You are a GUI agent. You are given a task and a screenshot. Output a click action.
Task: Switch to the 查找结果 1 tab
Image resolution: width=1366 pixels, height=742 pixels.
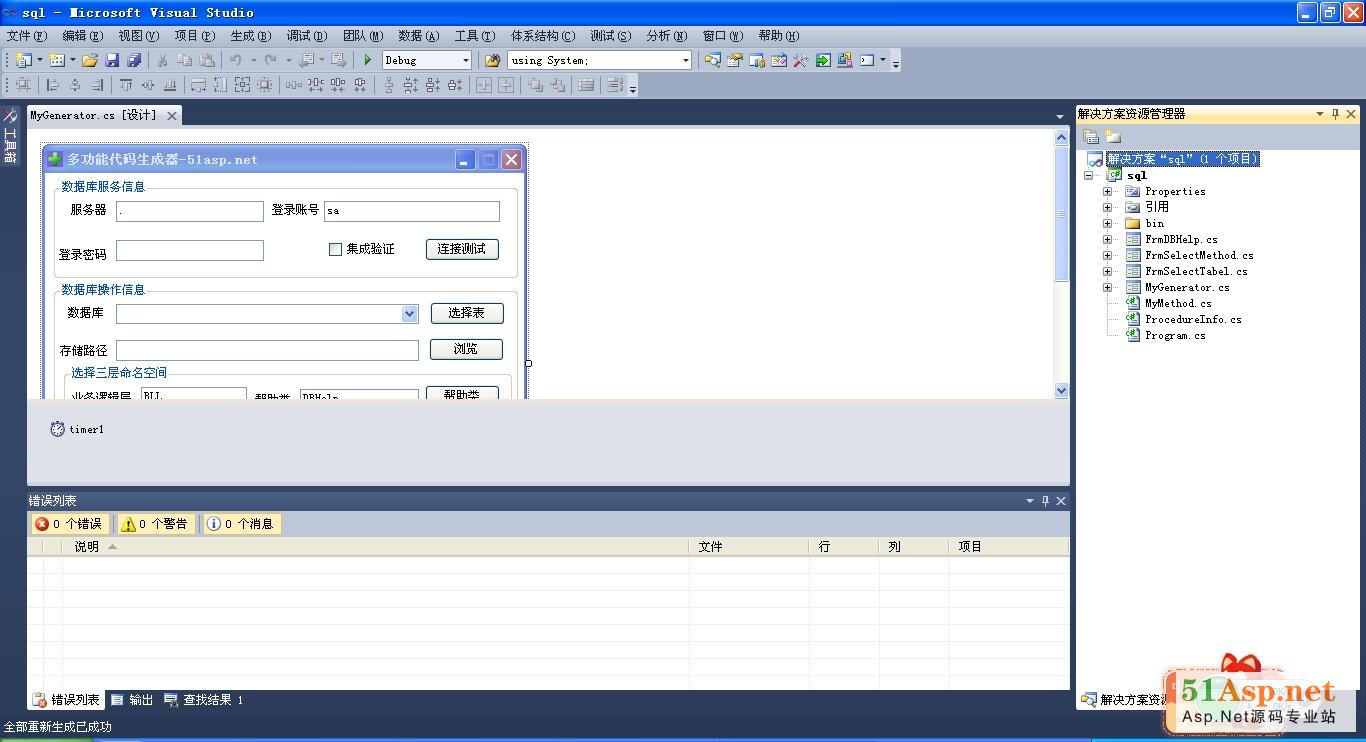tap(204, 700)
